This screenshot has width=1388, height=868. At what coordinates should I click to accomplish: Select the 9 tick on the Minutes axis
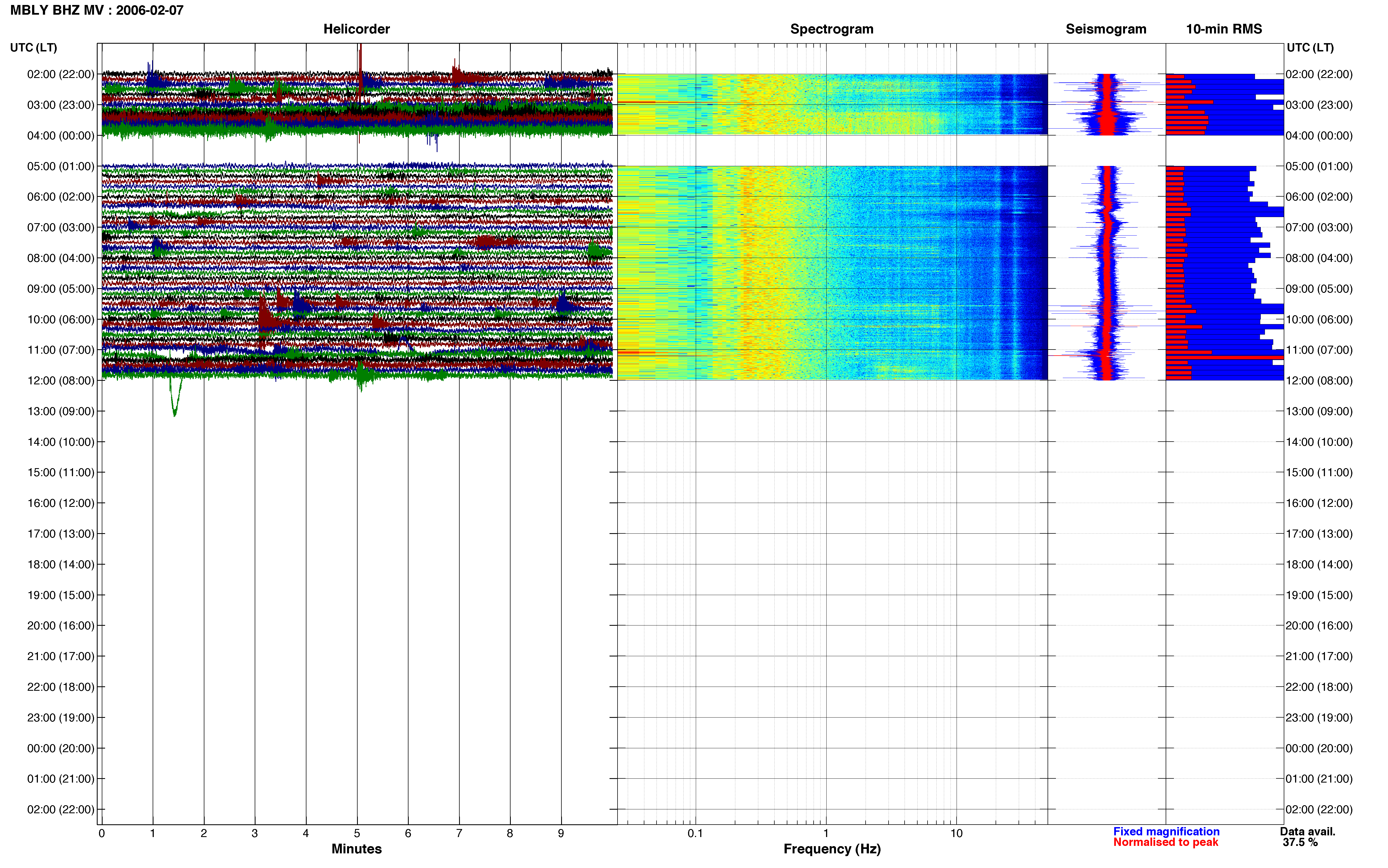point(561,833)
